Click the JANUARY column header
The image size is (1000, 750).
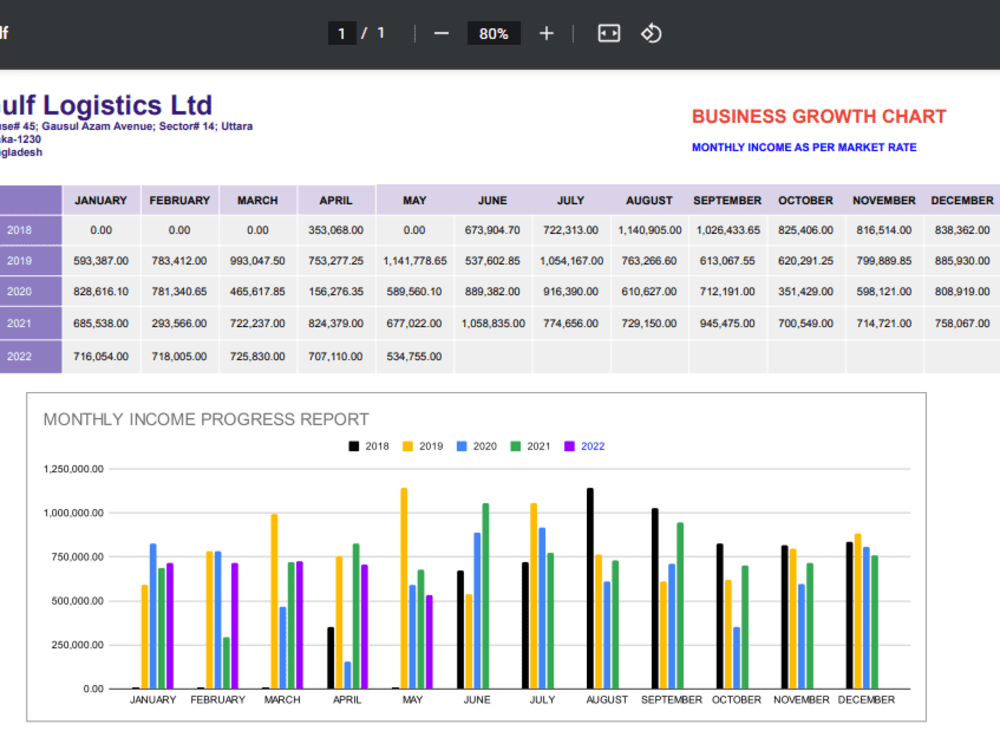tap(101, 200)
